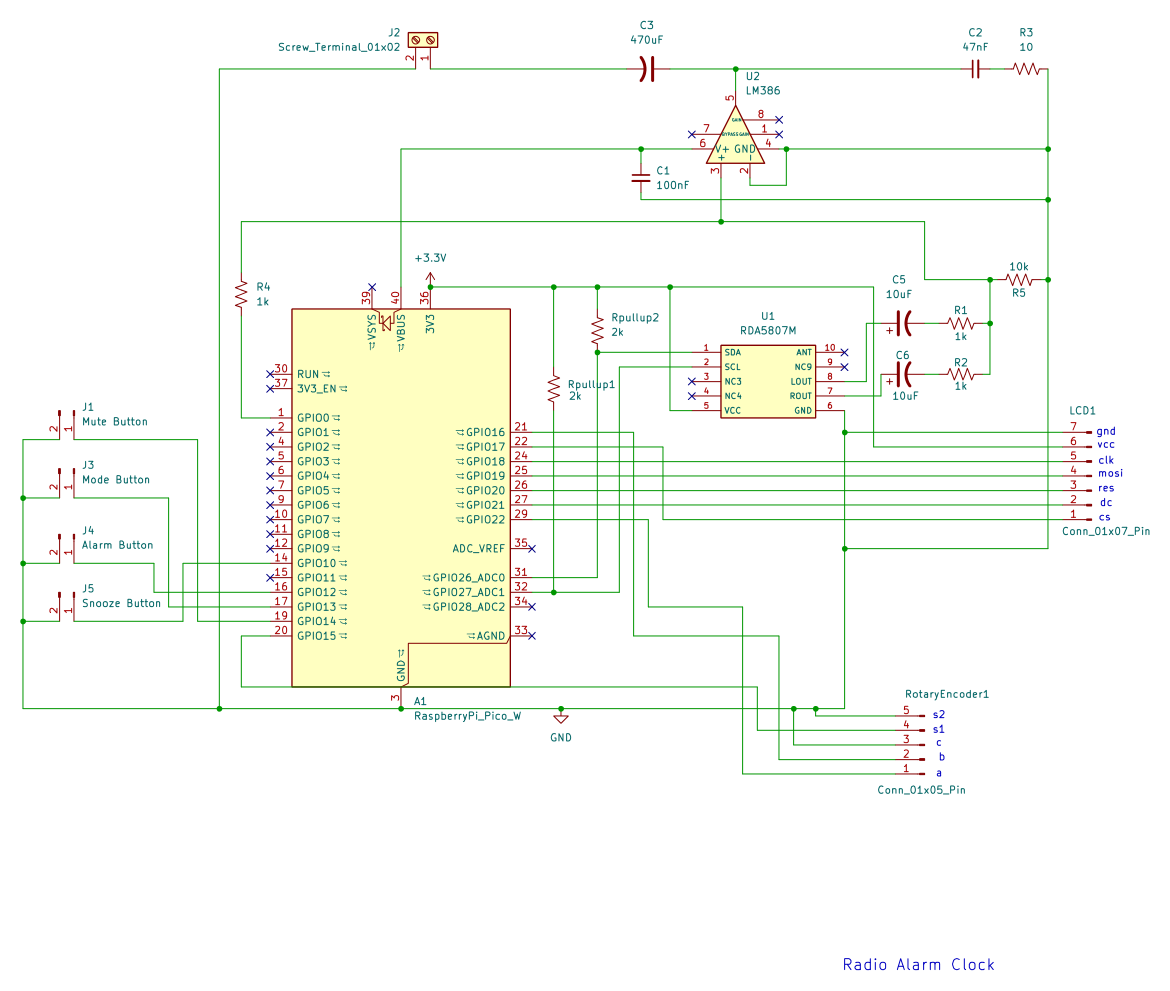The image size is (1170, 991).
Task: Select the 'RotaryEncoder1' reference label
Action: (947, 694)
